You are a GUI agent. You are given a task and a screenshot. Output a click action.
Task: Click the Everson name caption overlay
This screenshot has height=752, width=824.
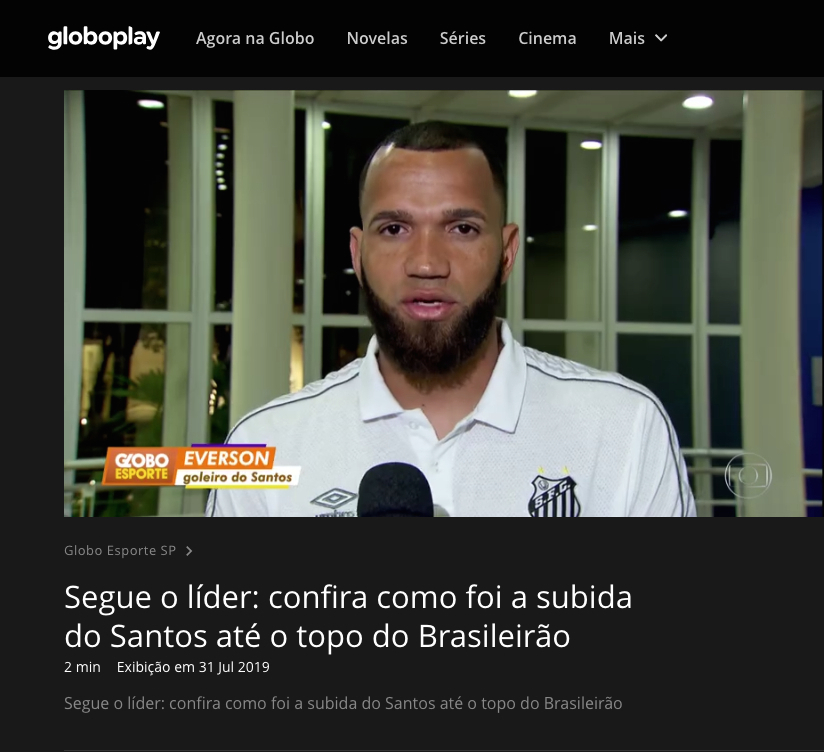pyautogui.click(x=226, y=458)
